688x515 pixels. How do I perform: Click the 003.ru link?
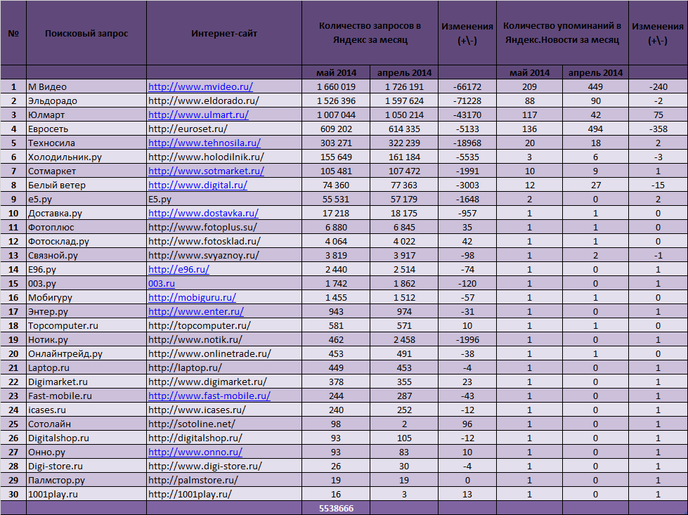pyautogui.click(x=161, y=283)
